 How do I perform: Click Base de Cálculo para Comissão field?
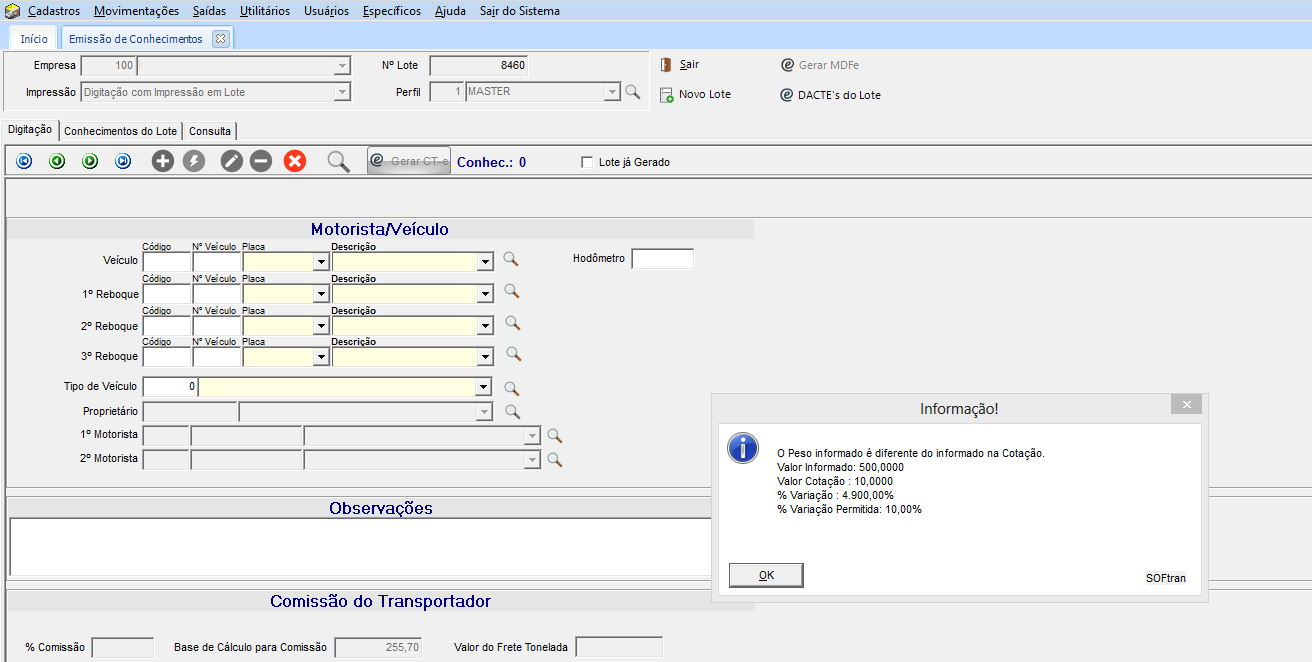(379, 647)
